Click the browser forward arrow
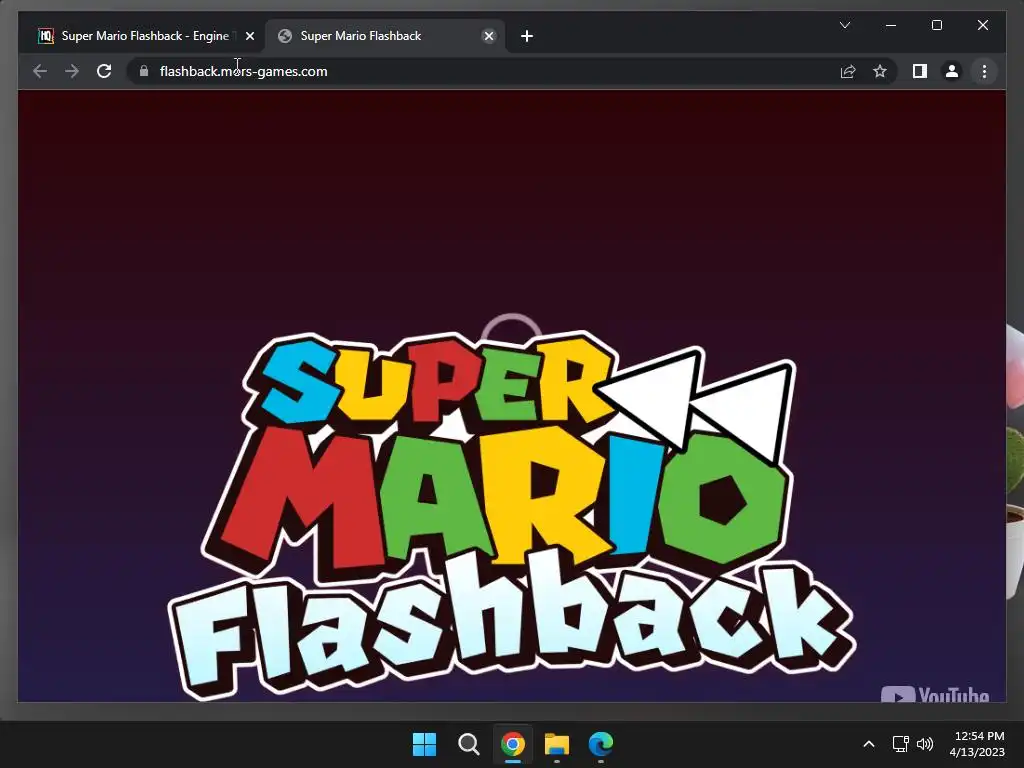1024x768 pixels. (72, 71)
